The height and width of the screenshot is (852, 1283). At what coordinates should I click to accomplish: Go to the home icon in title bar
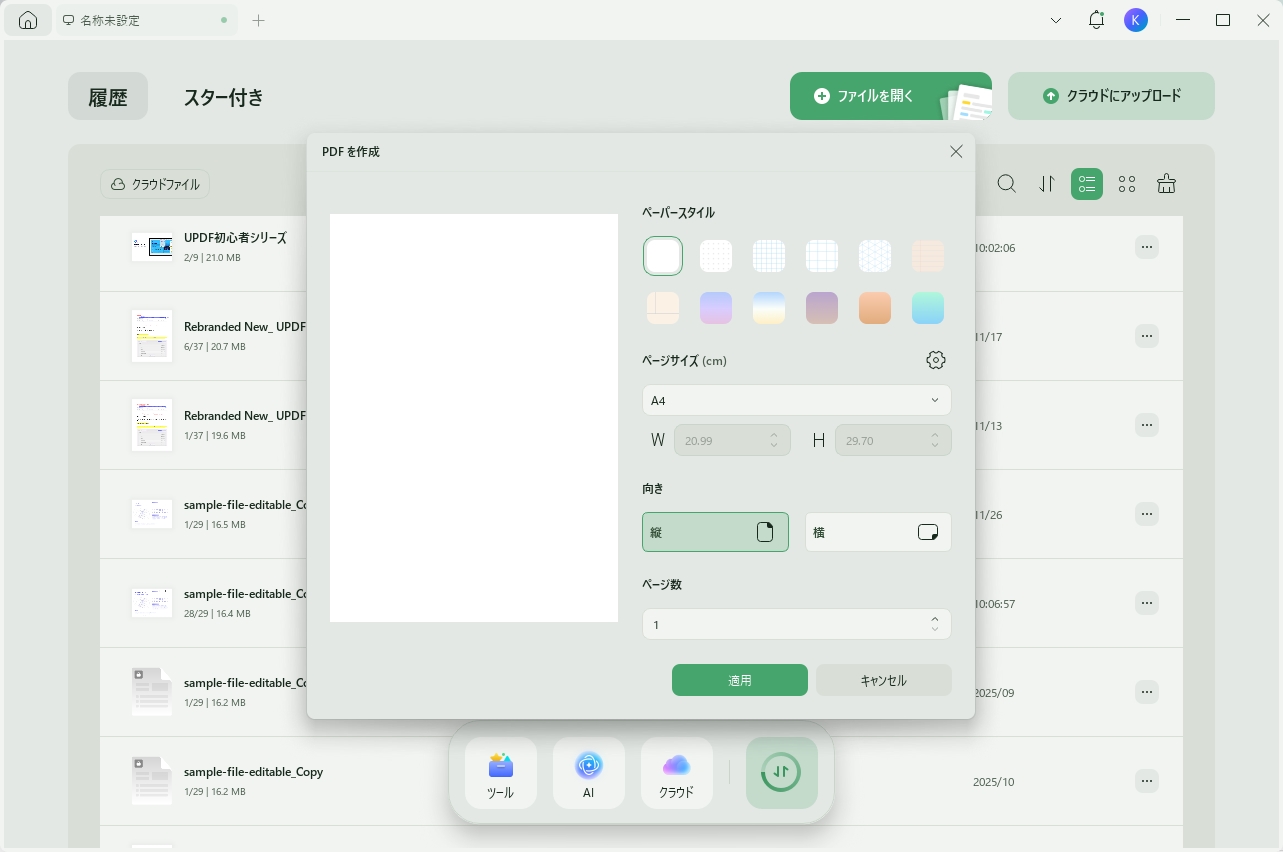click(x=28, y=20)
